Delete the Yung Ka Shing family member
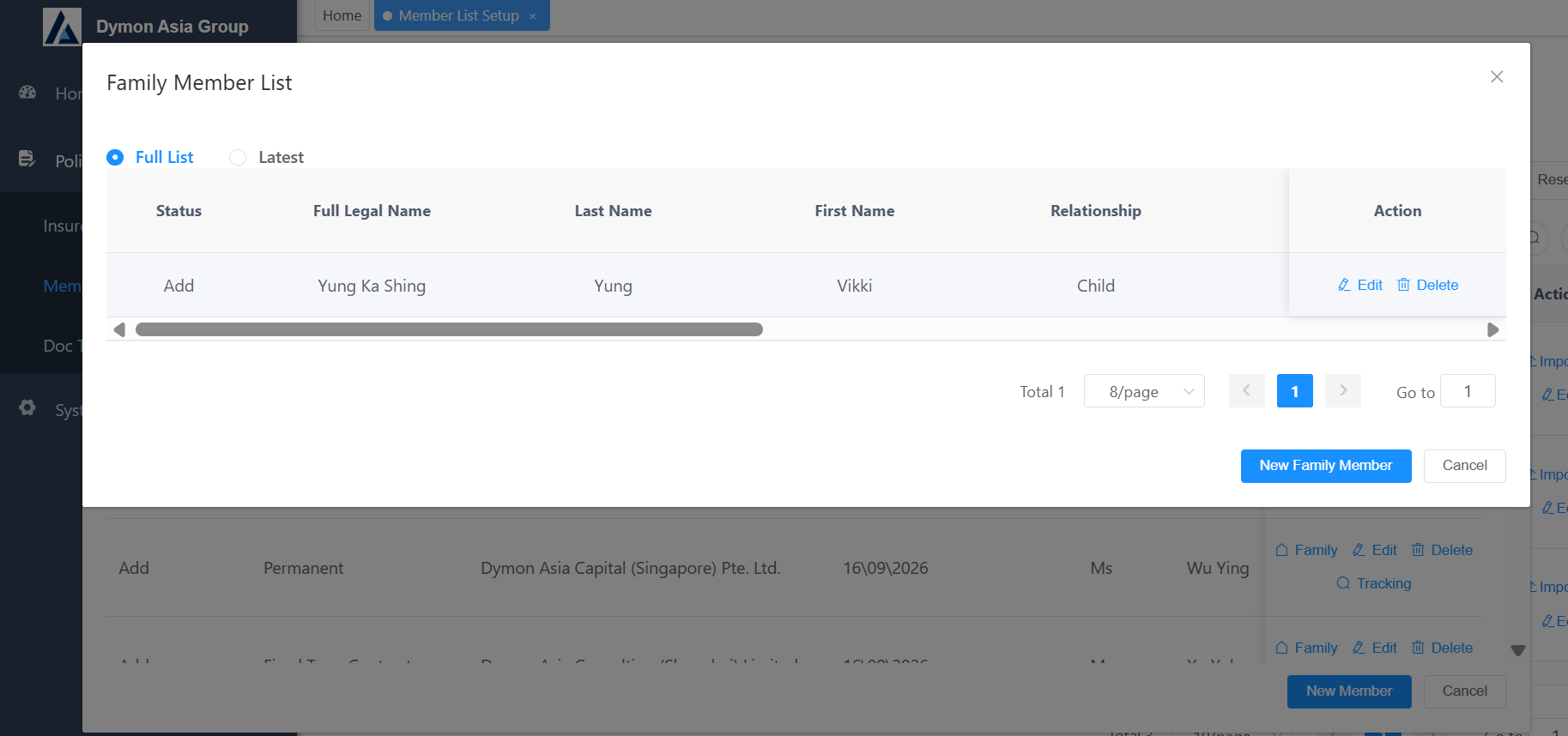Image resolution: width=1568 pixels, height=736 pixels. click(x=1428, y=285)
